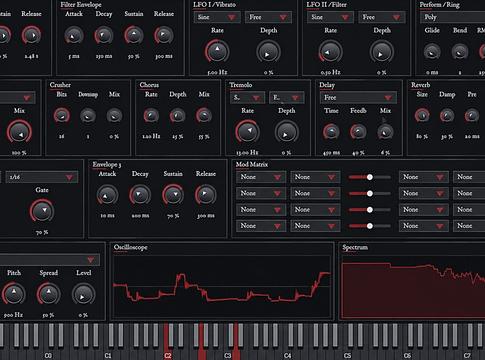Open first-row leftmost None dropdown in Mod Matrix
Screen dimensions: 485x360
point(261,177)
